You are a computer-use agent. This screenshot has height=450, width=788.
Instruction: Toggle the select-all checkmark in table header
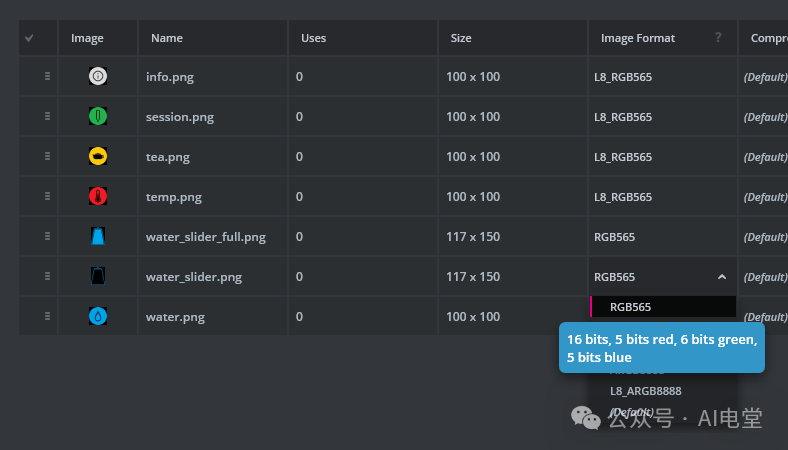click(29, 38)
